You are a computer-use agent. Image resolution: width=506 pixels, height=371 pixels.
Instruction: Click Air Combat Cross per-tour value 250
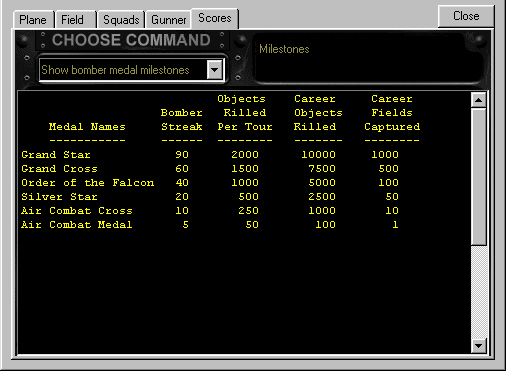(249, 211)
